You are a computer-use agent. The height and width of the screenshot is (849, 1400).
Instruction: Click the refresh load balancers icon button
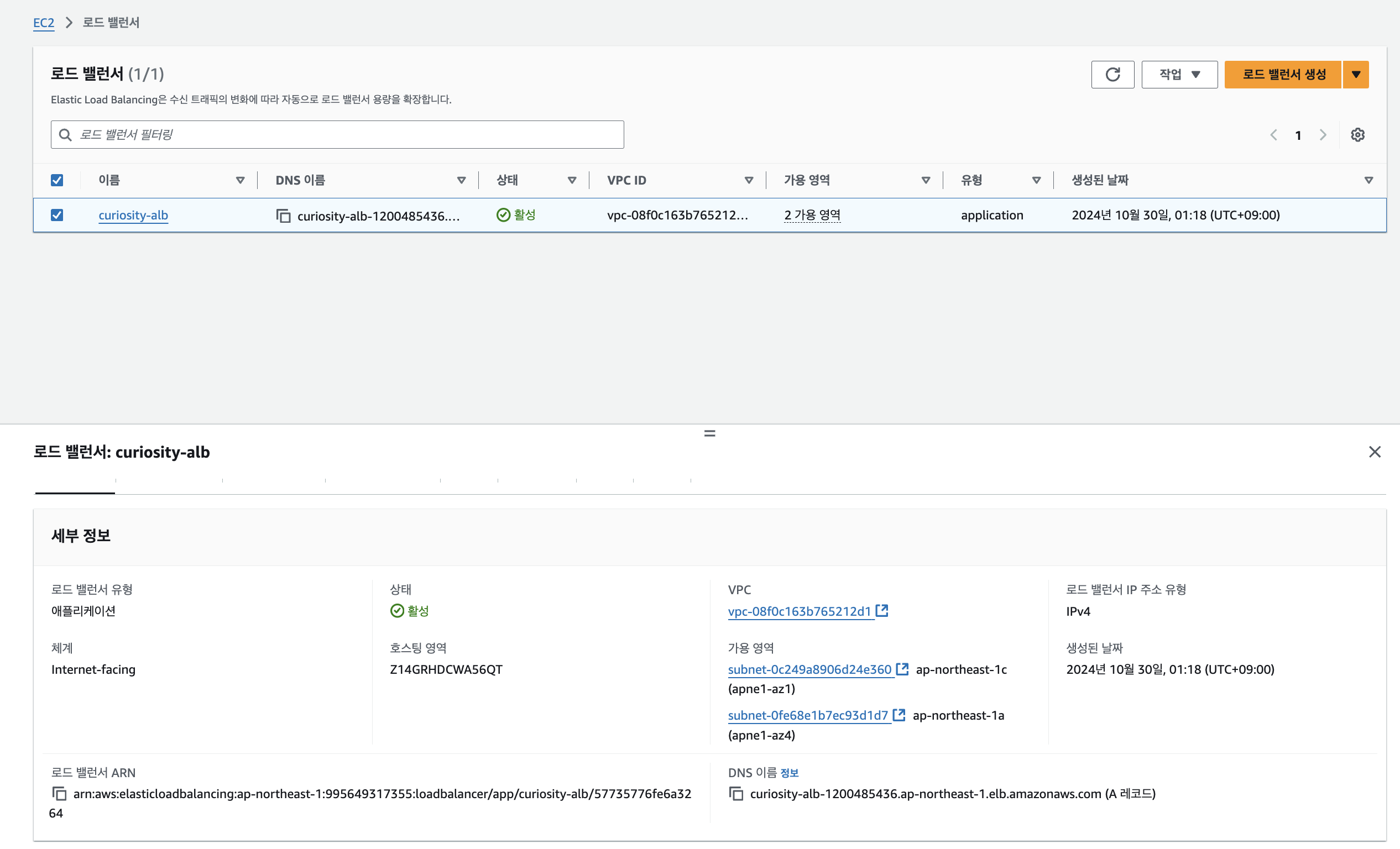(1112, 75)
